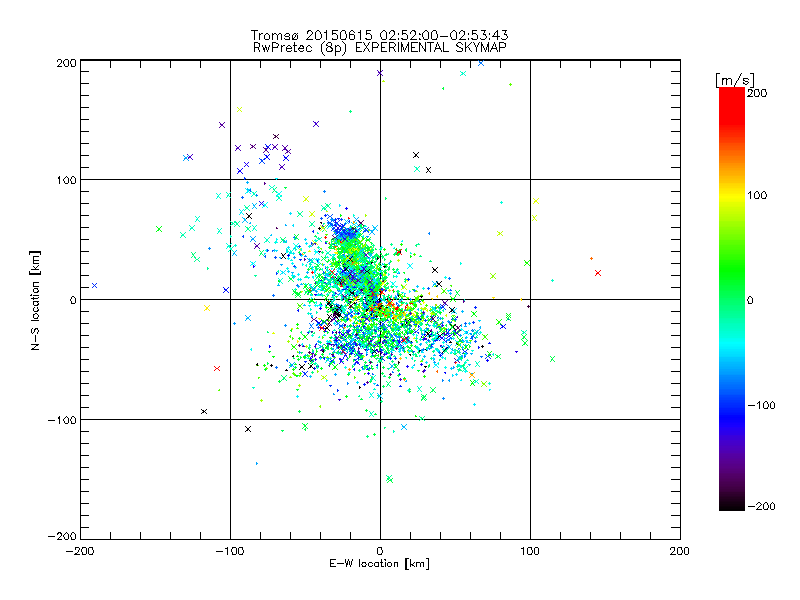The height and width of the screenshot is (600, 800).
Task: Click the y-axis tick label '200' at top
Action: pyautogui.click(x=66, y=63)
